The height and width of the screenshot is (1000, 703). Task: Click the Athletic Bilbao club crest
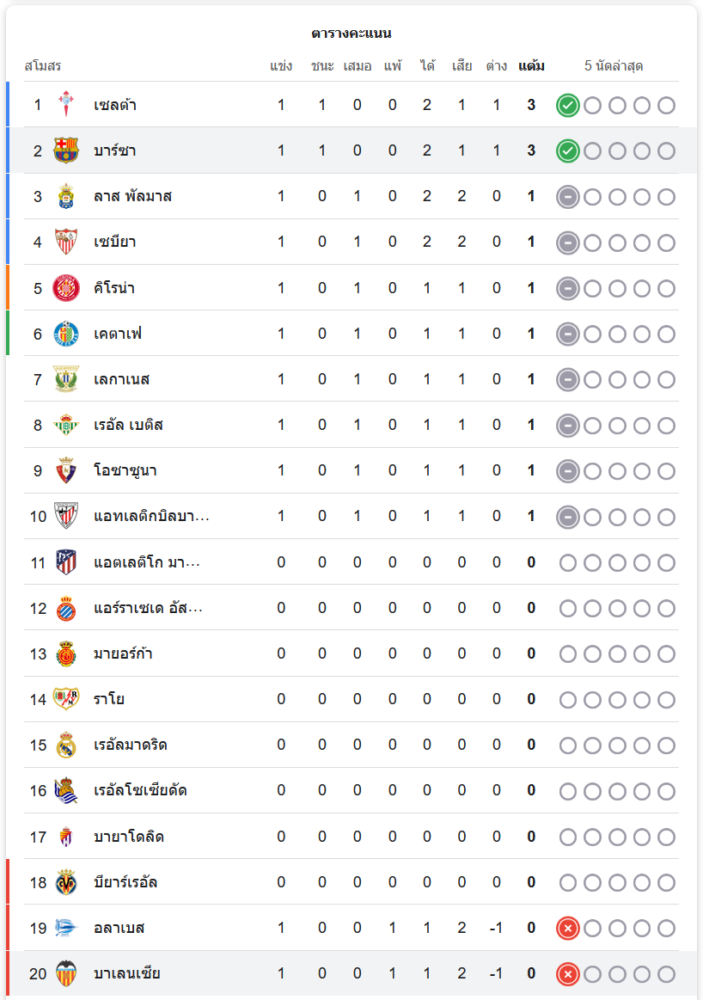[x=66, y=516]
